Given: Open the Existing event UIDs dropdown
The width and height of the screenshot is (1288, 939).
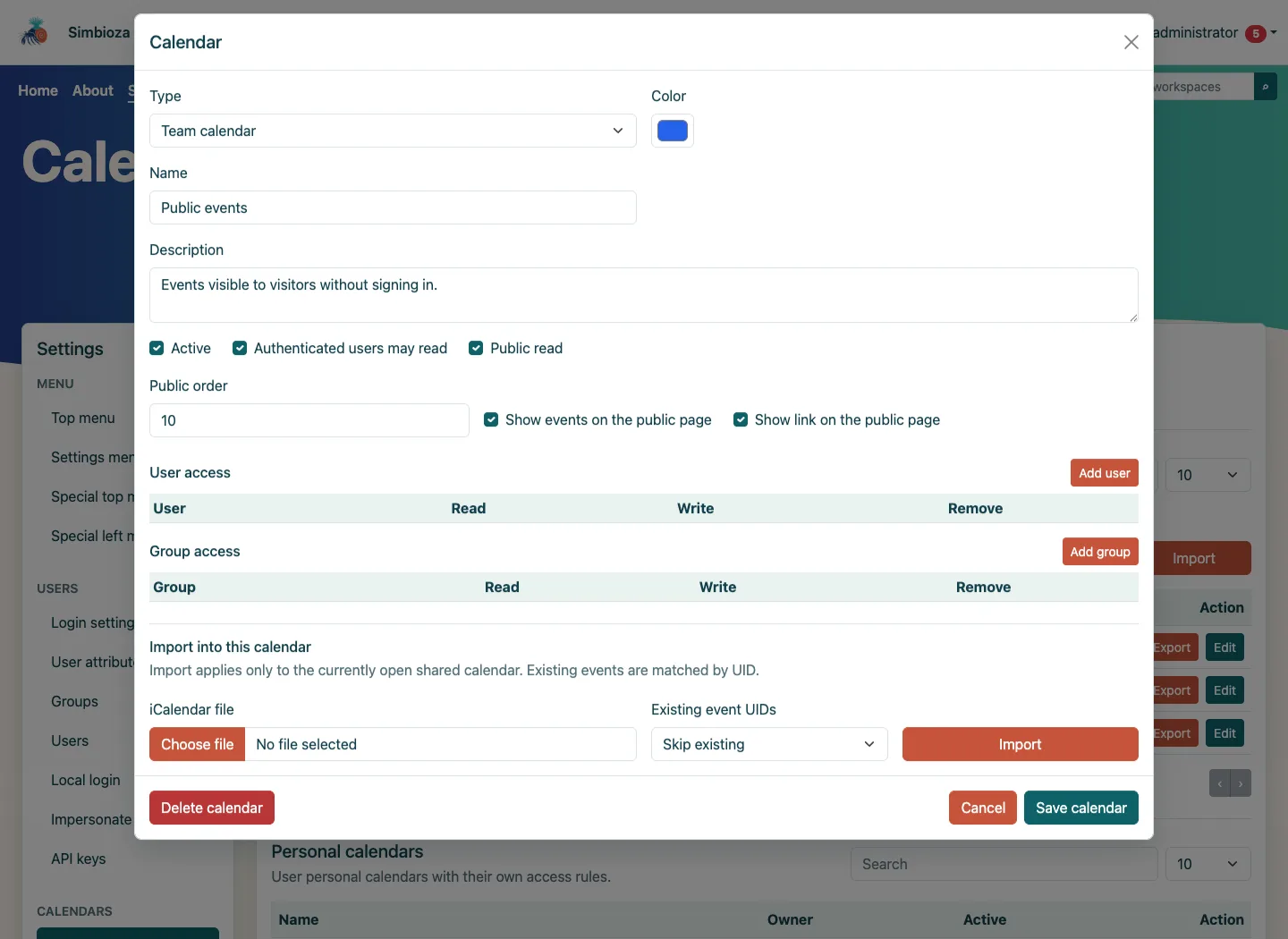Looking at the screenshot, I should click(769, 744).
